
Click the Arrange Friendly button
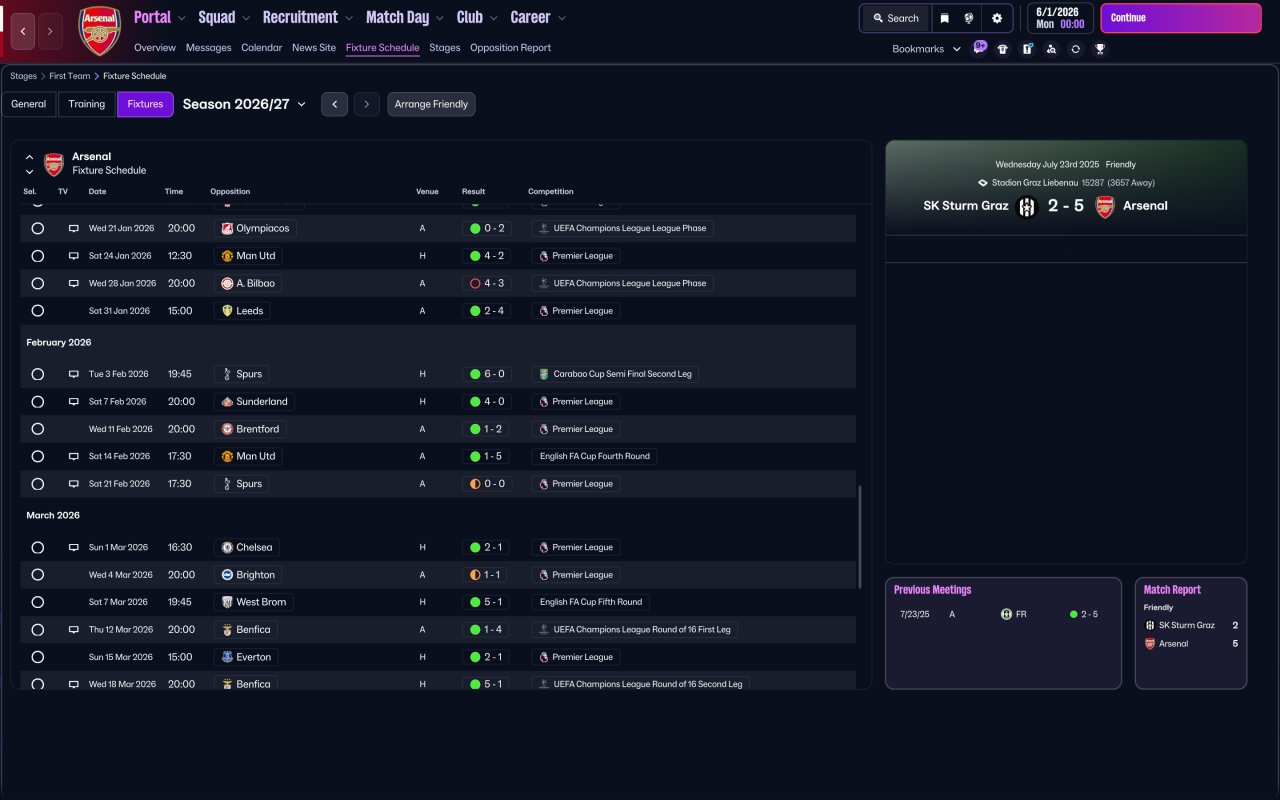pos(431,104)
